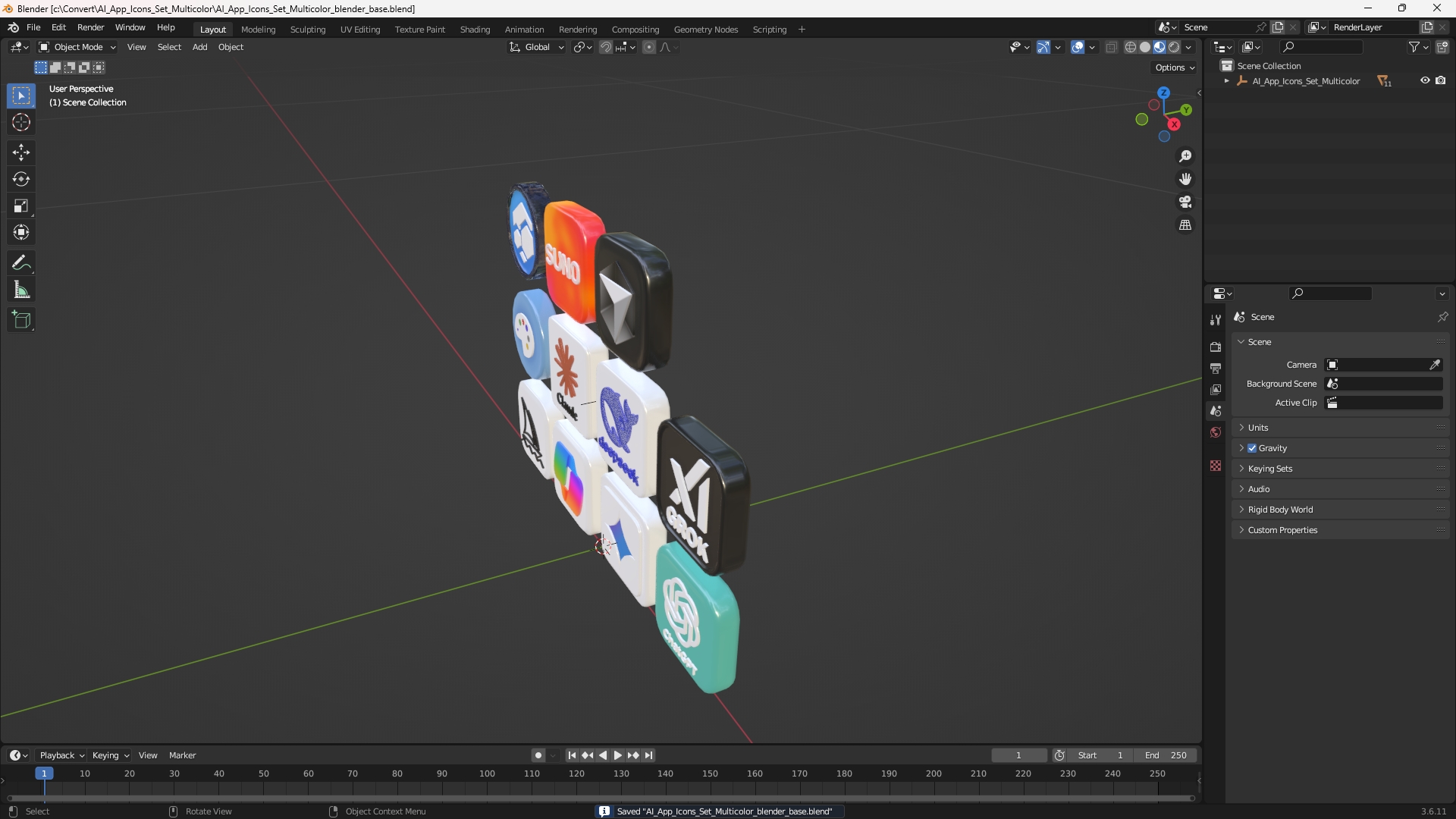
Task: Play the animation forward
Action: pos(617,755)
